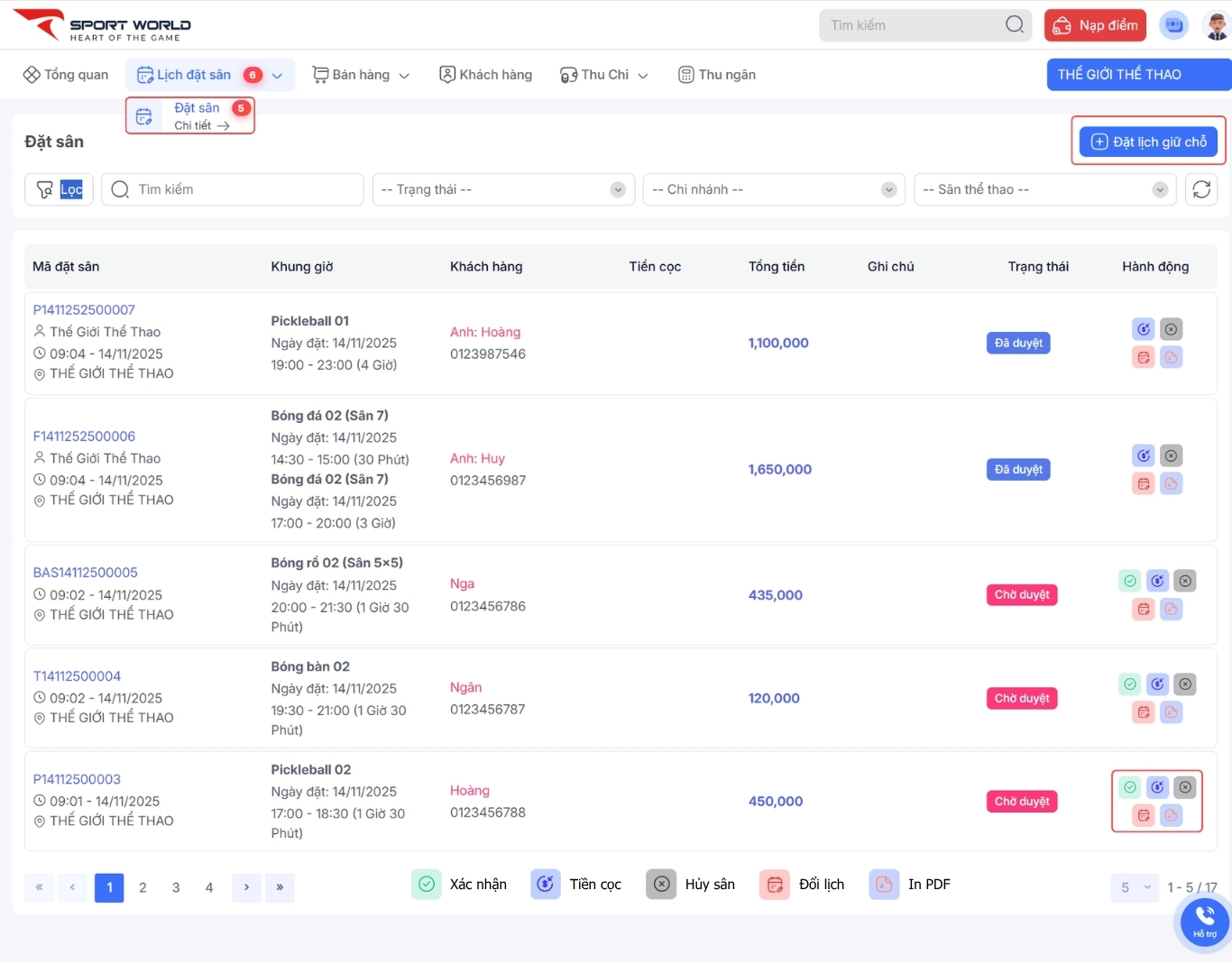Open the chatbot icon in the header

coord(1173,25)
